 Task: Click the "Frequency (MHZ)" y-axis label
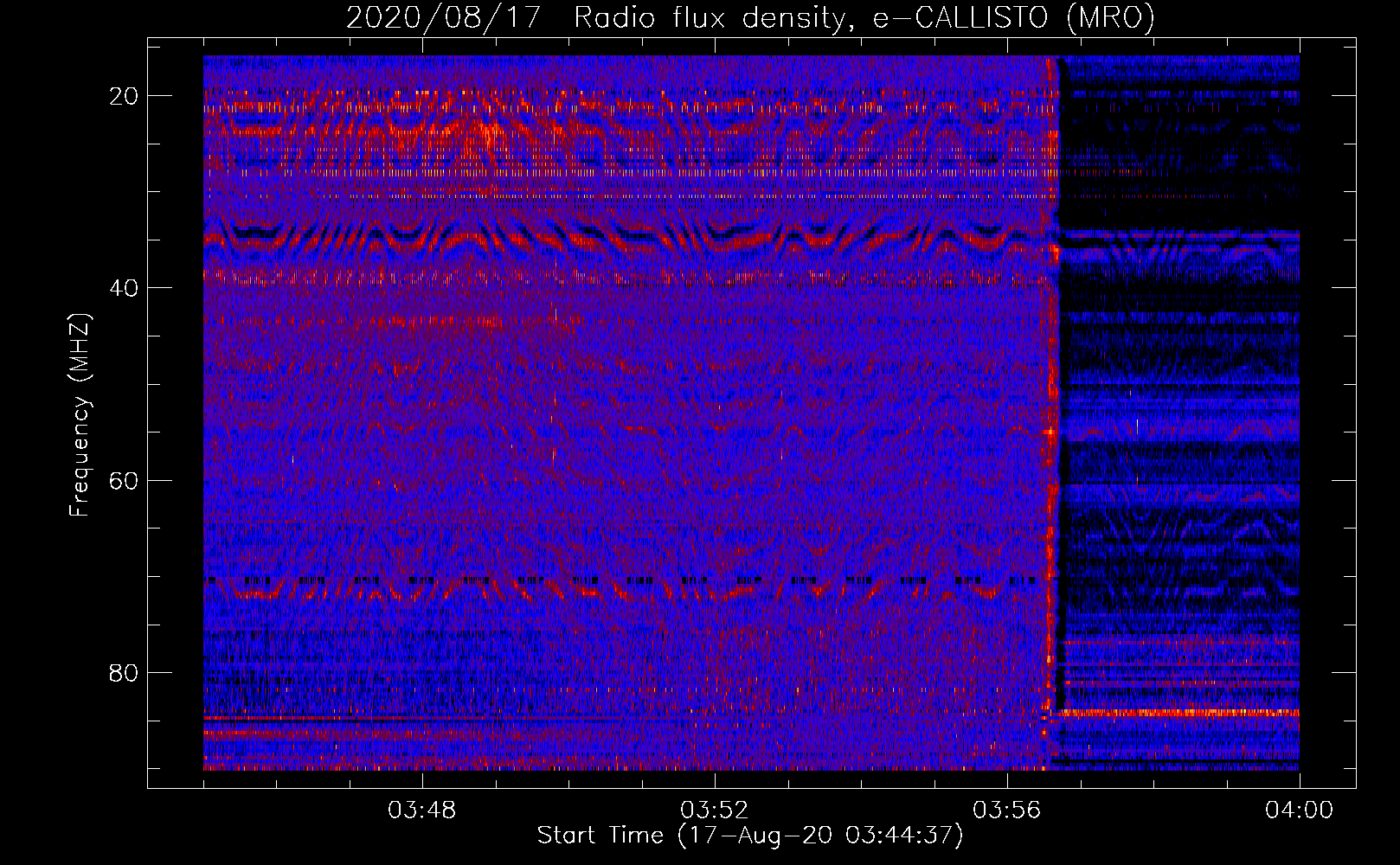[x=80, y=415]
